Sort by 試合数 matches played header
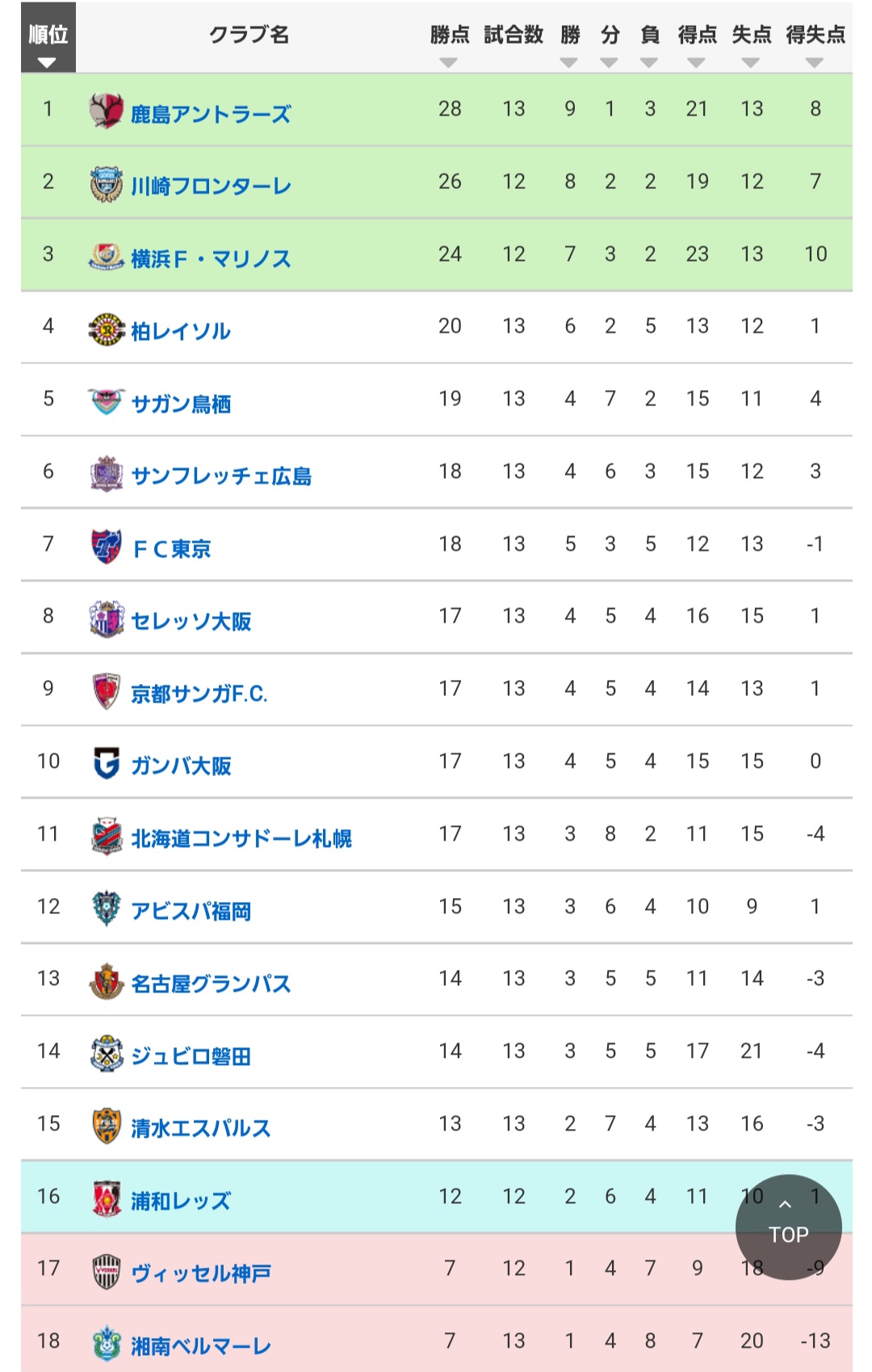The image size is (872, 1372). [514, 35]
